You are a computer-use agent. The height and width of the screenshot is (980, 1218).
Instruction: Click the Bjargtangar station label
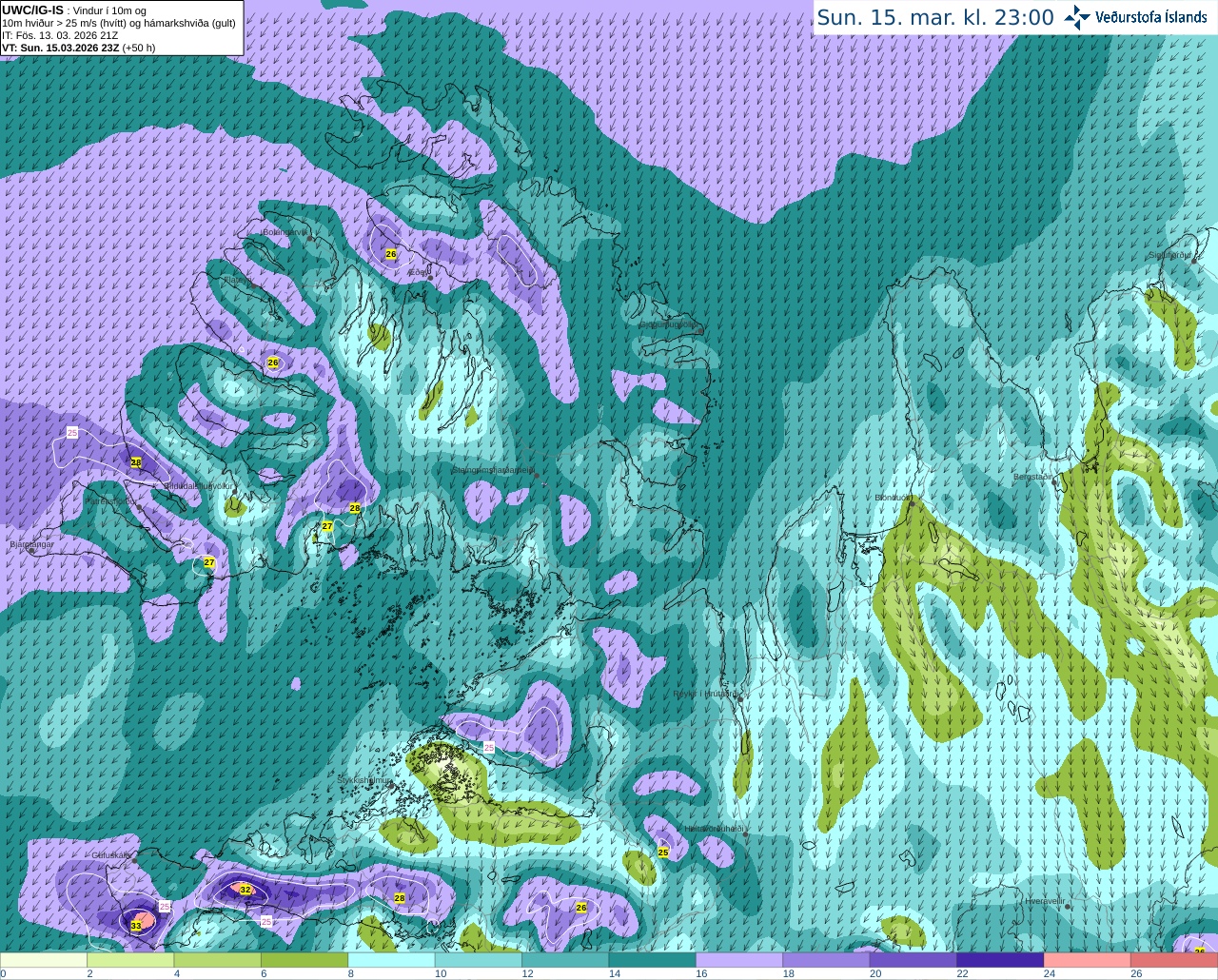click(x=31, y=544)
